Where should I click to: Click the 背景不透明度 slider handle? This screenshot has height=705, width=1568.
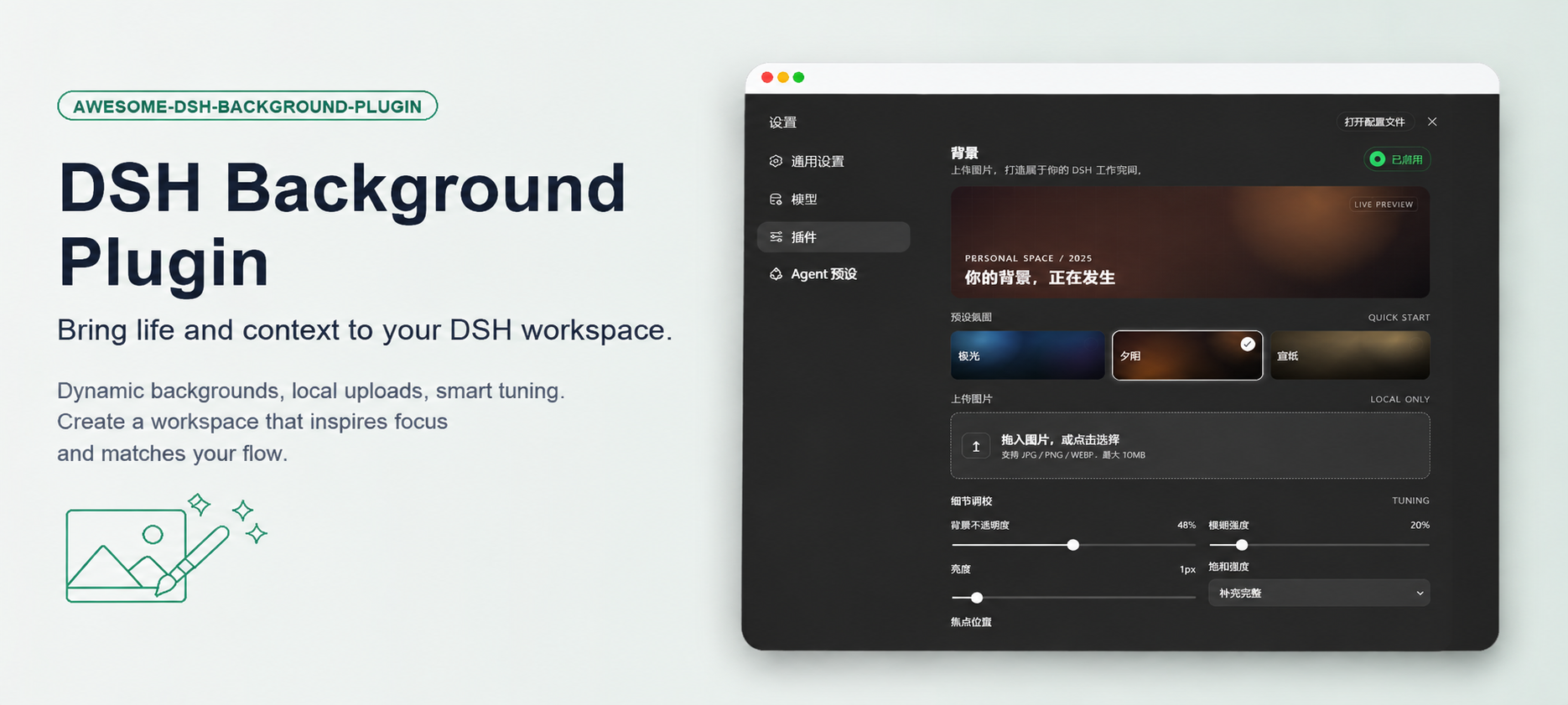(1073, 545)
